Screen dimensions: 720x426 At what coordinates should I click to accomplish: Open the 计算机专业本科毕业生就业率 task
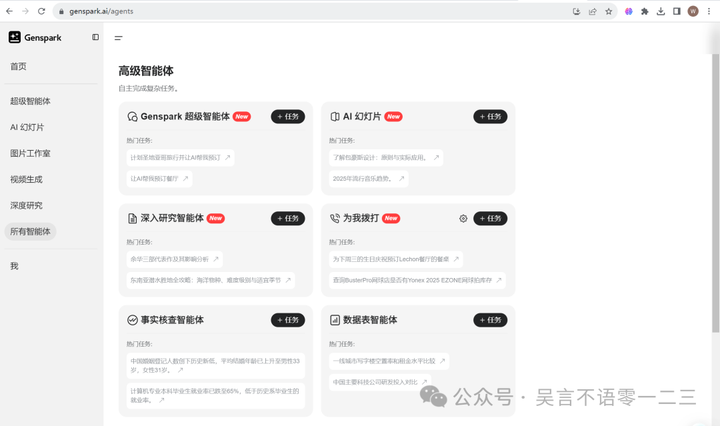pyautogui.click(x=216, y=396)
